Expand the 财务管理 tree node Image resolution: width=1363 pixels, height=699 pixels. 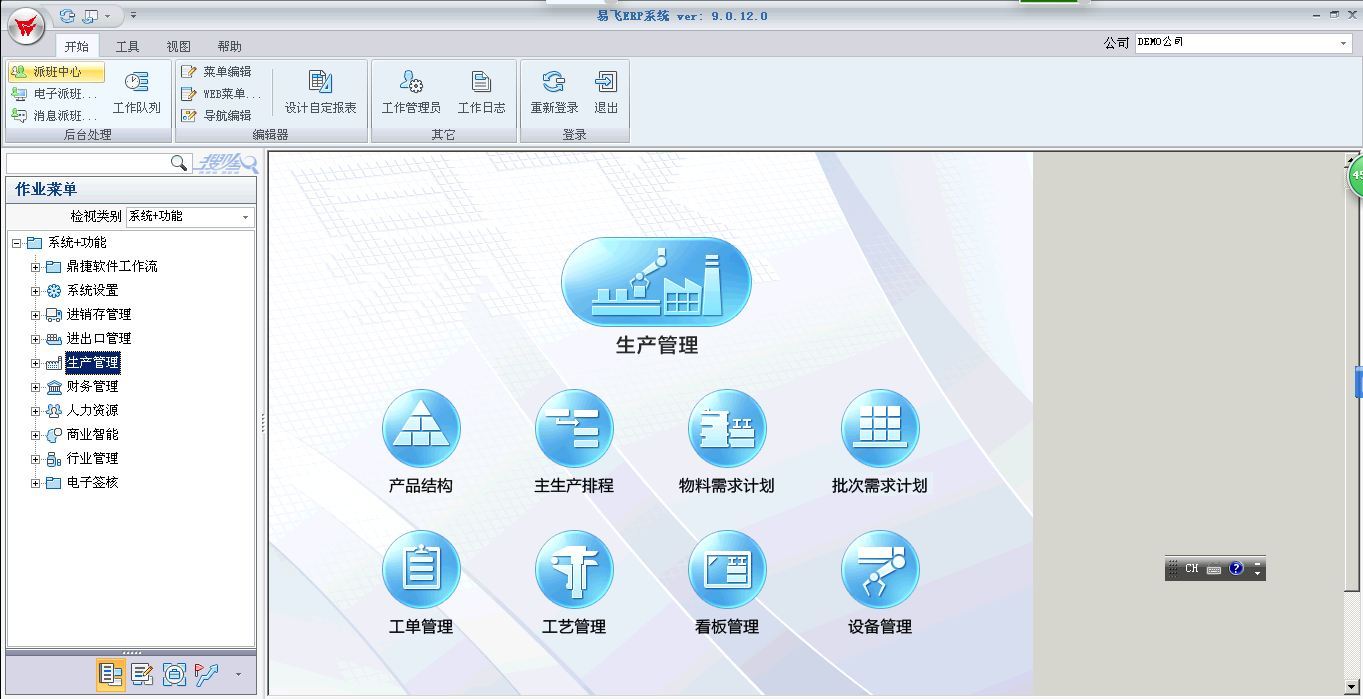tap(35, 386)
